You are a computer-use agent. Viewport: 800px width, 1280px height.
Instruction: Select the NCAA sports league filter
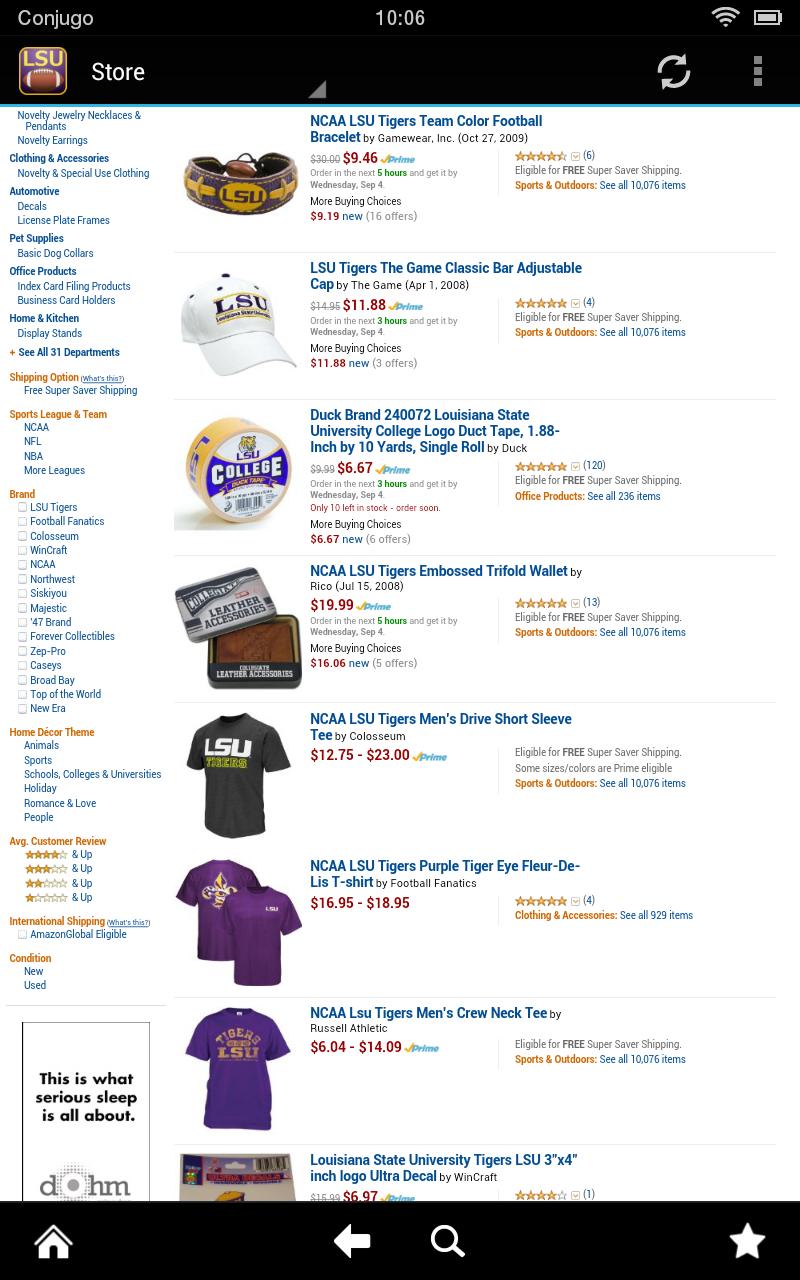pos(36,427)
